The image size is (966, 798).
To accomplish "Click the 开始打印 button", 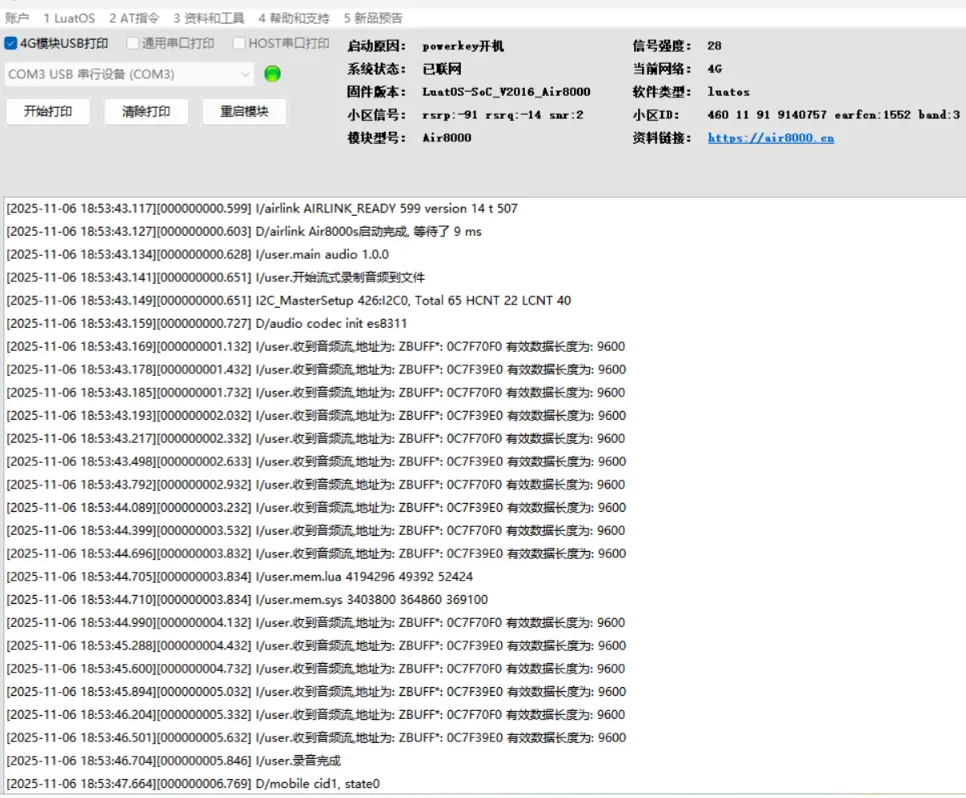I will point(48,112).
